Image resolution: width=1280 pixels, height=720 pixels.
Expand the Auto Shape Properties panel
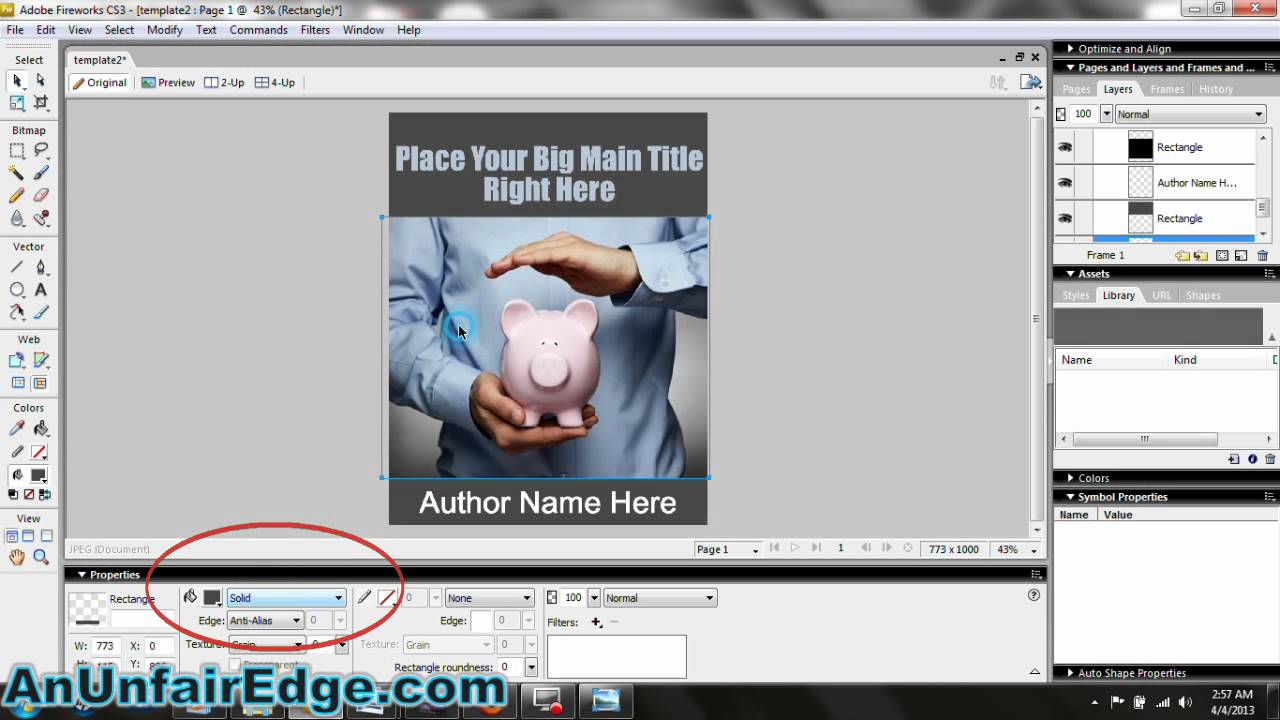[x=1070, y=673]
